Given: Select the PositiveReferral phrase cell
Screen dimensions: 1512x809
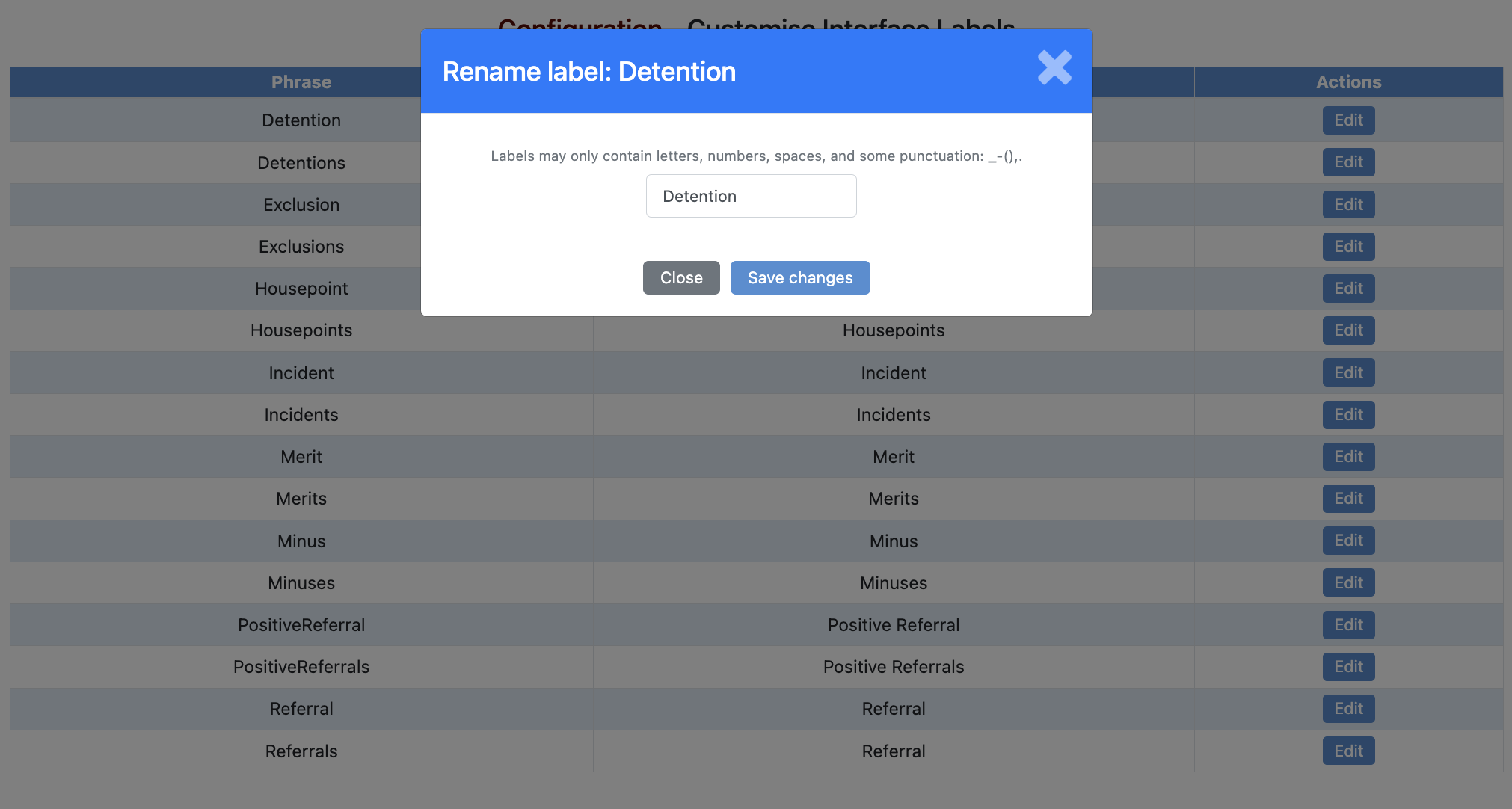Looking at the screenshot, I should (301, 625).
